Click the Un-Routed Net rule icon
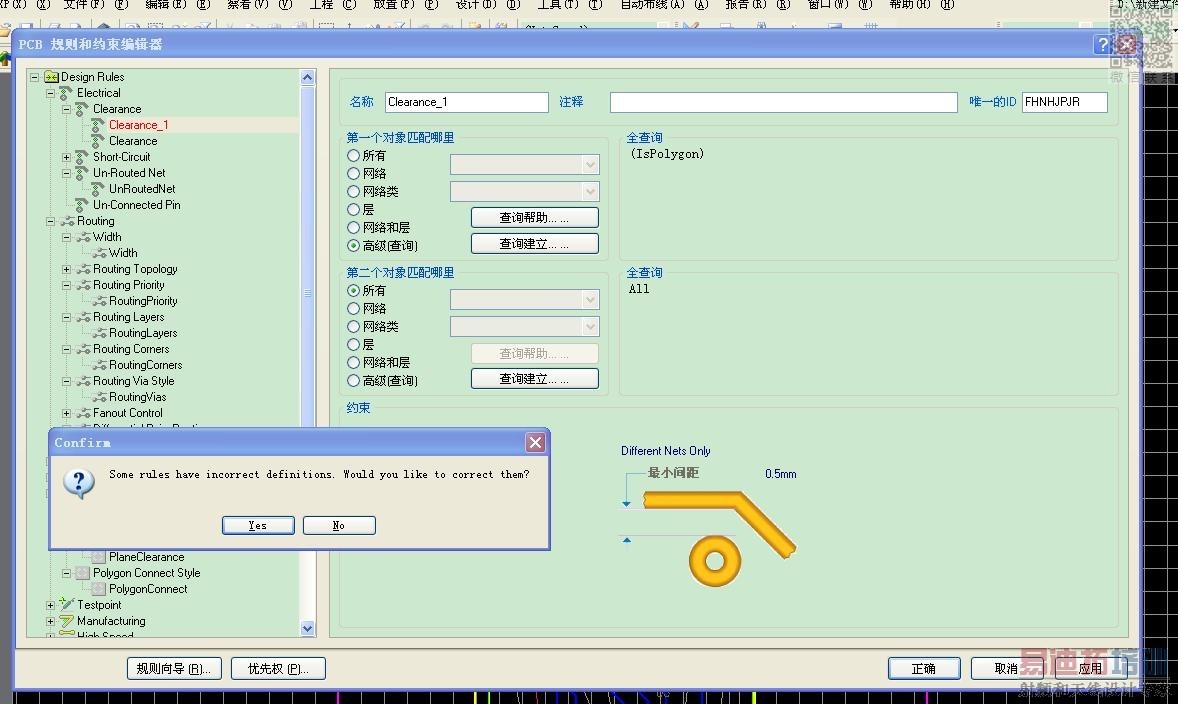The image size is (1178, 704). click(x=83, y=173)
